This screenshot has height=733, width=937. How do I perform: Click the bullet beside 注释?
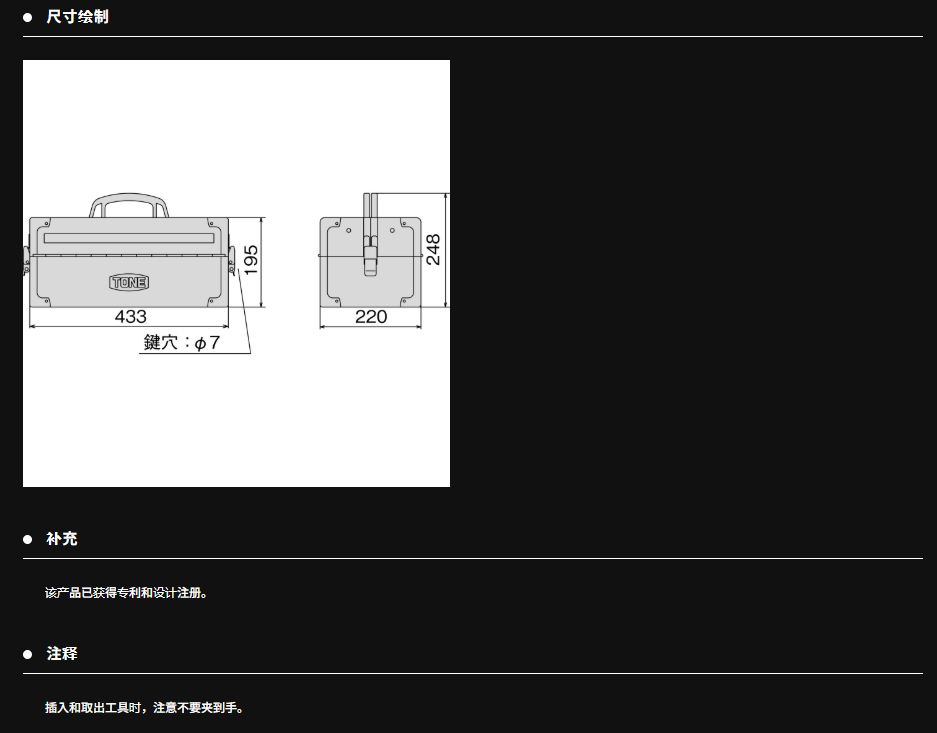[x=28, y=654]
